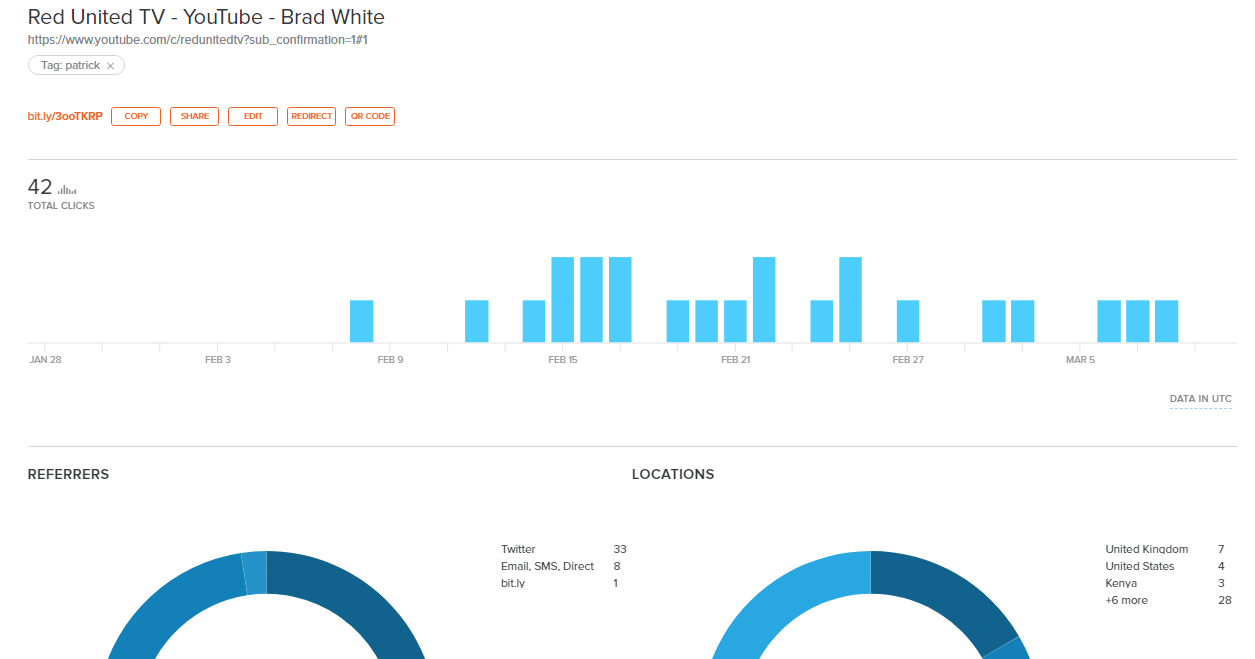Click the DATA IN UTC link

click(x=1201, y=399)
